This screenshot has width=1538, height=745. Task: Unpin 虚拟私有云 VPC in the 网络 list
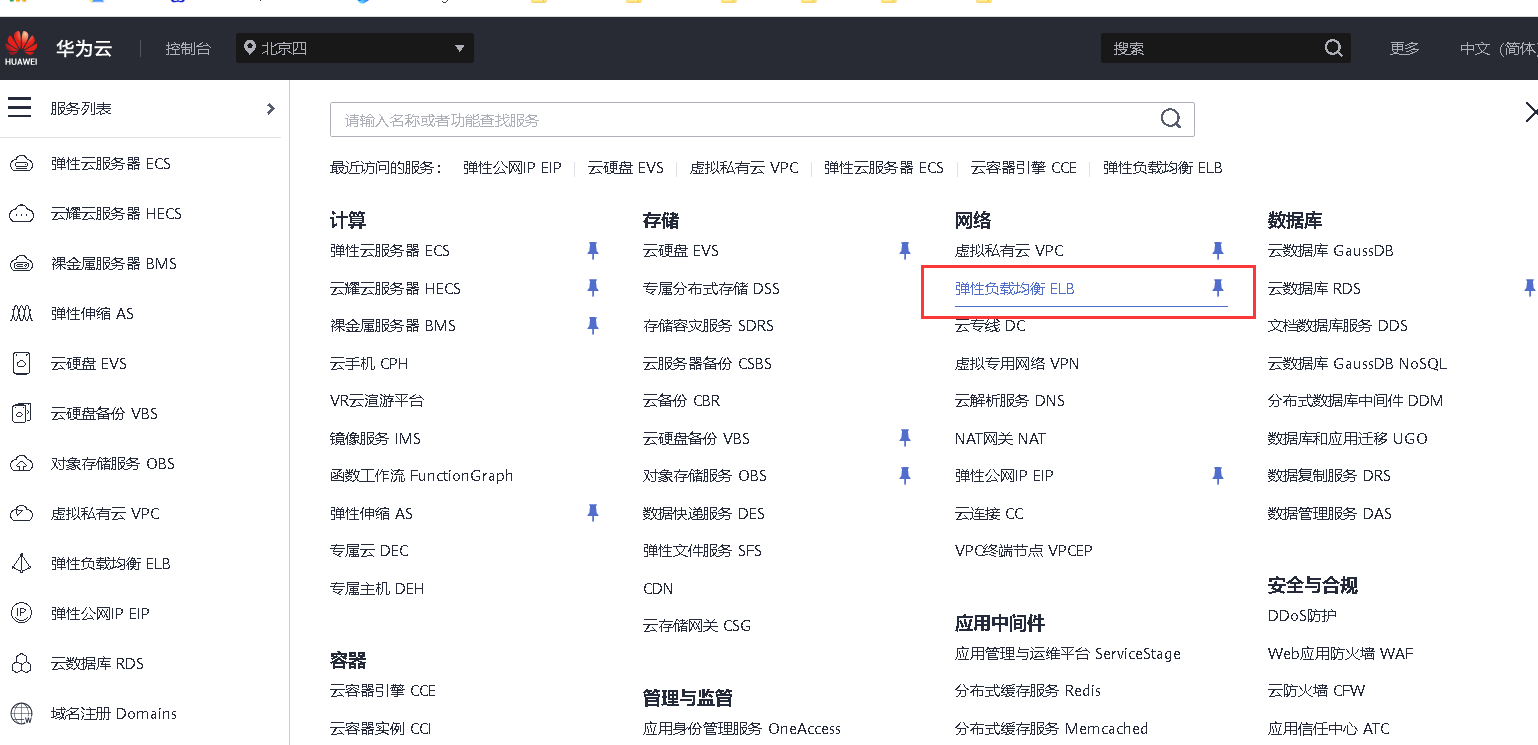click(1218, 250)
